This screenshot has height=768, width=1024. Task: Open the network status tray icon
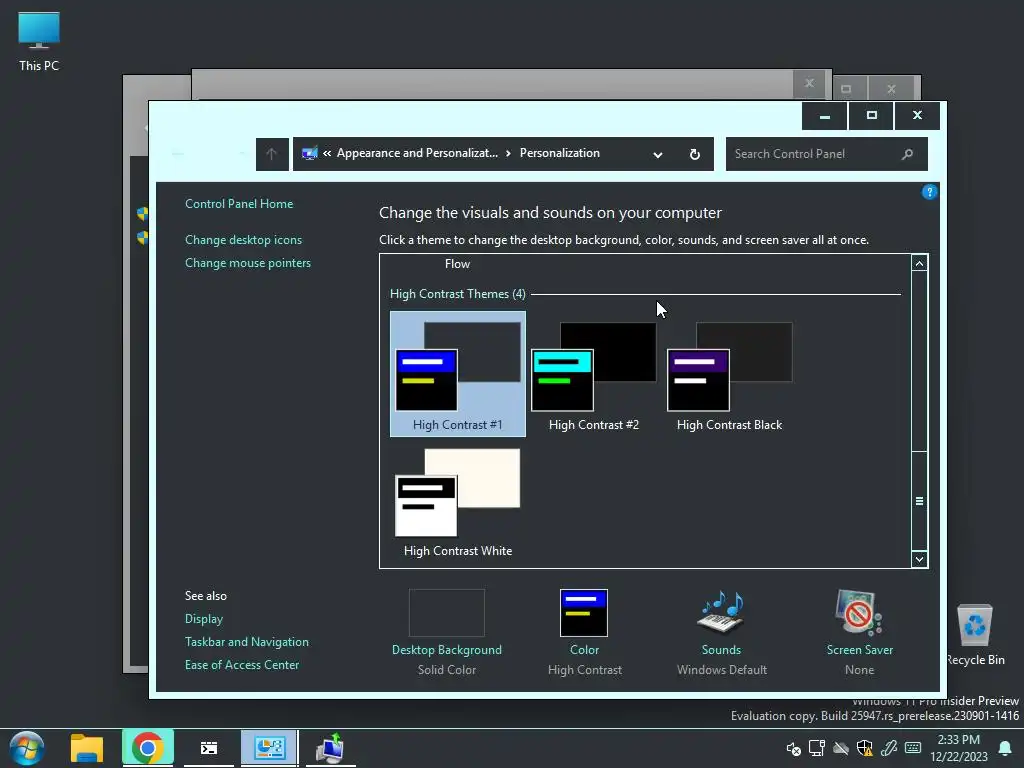point(816,748)
